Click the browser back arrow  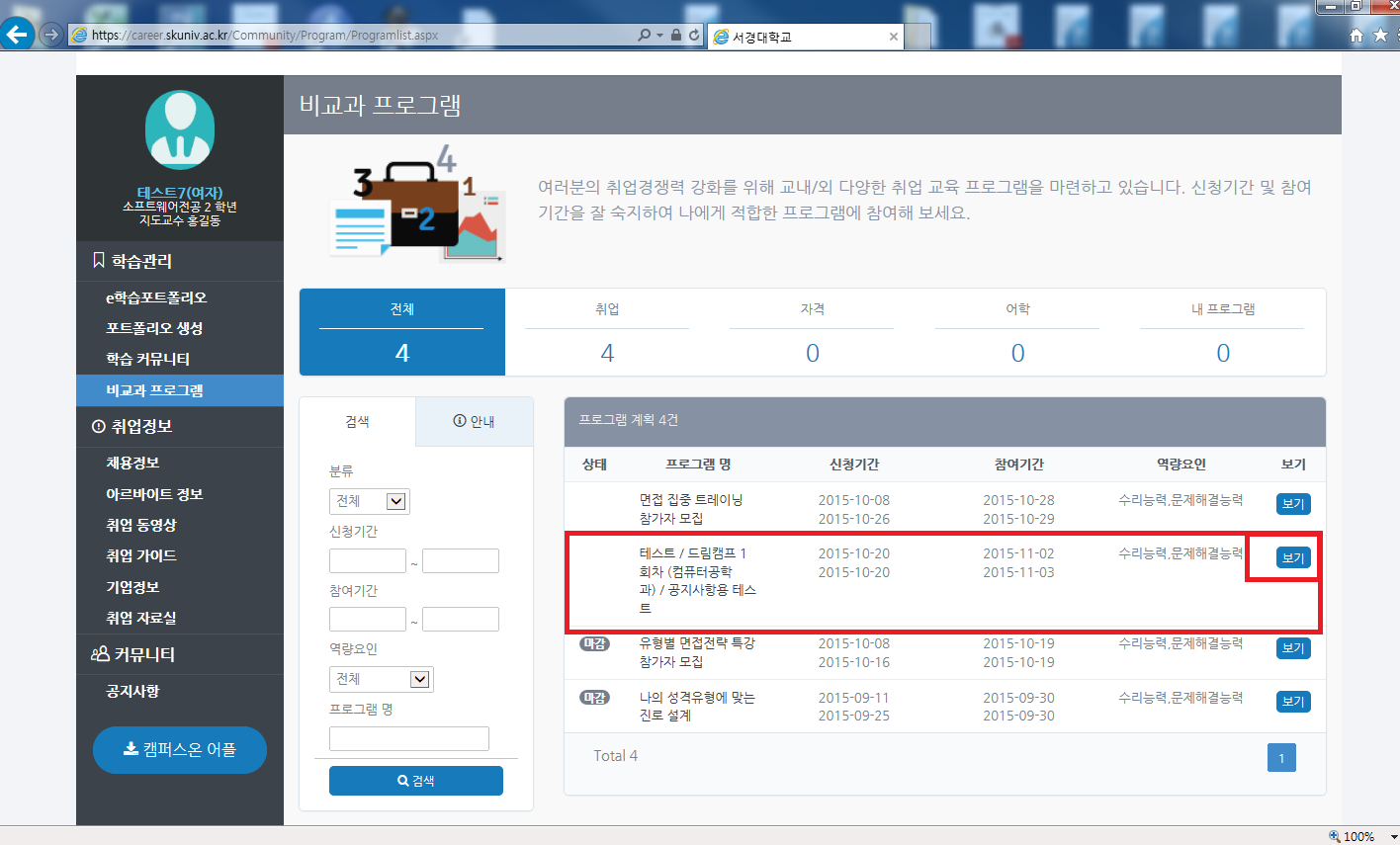coord(18,34)
